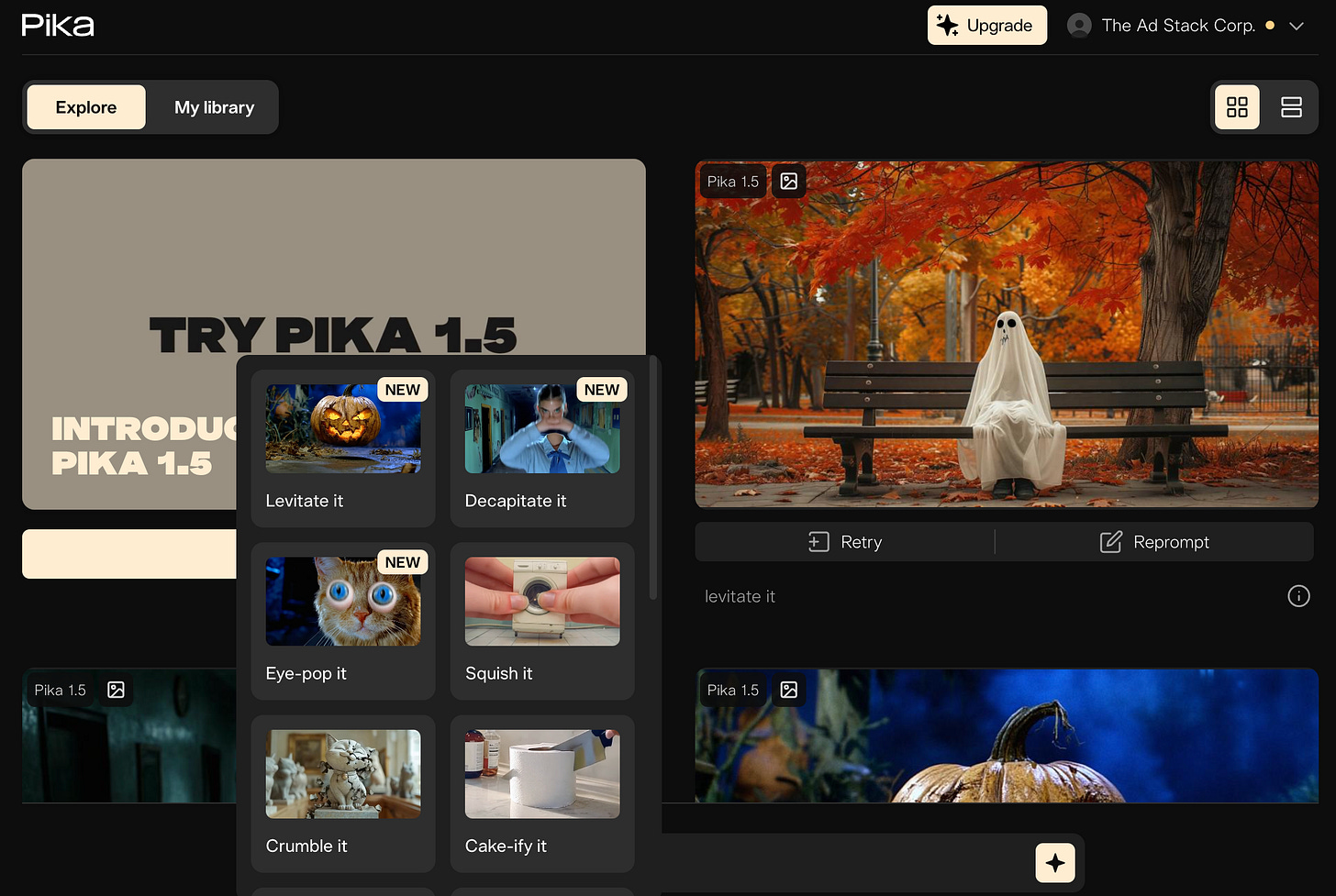Click the pumpkin thumbnail in Levitate it

(x=343, y=429)
